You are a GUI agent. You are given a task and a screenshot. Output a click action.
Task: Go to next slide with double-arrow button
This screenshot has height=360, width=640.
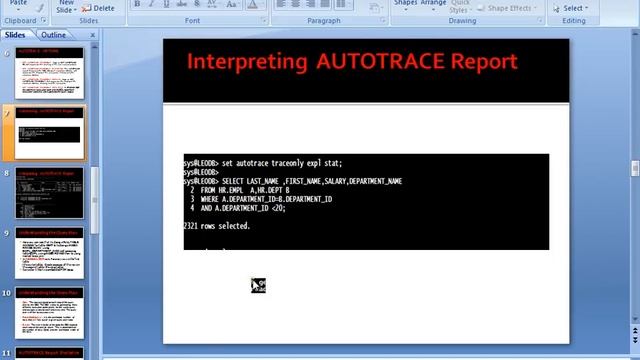(x=635, y=340)
